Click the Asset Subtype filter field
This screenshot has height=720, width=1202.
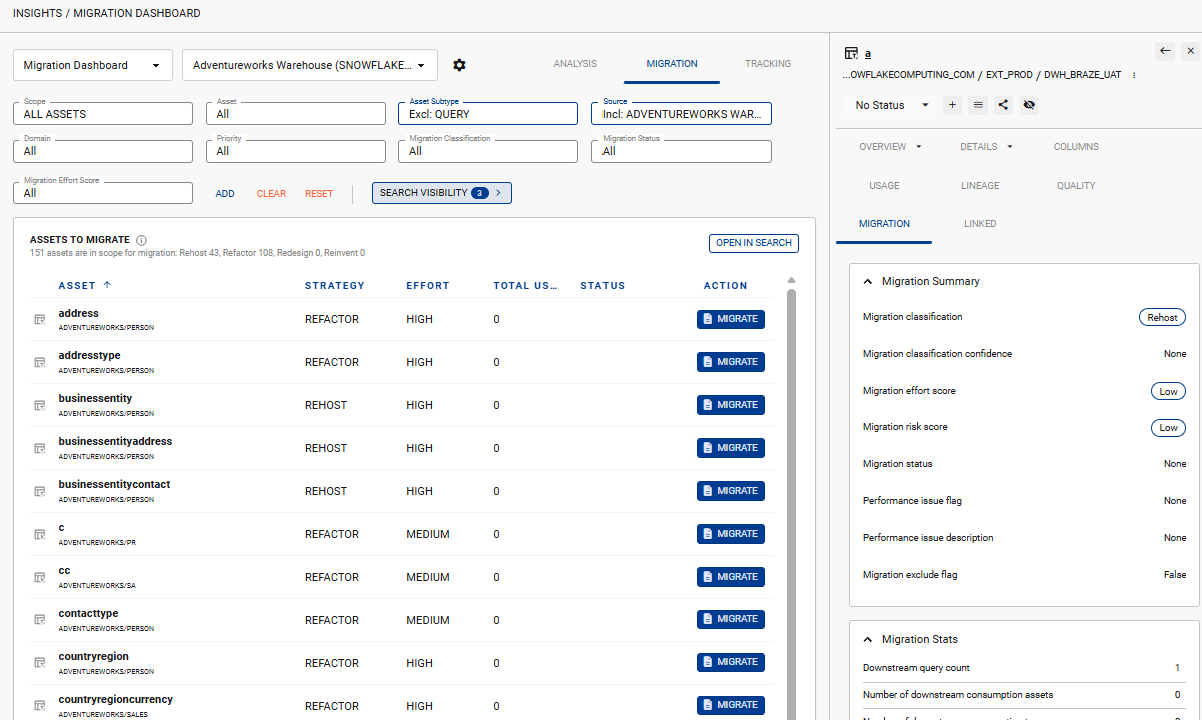[x=488, y=113]
